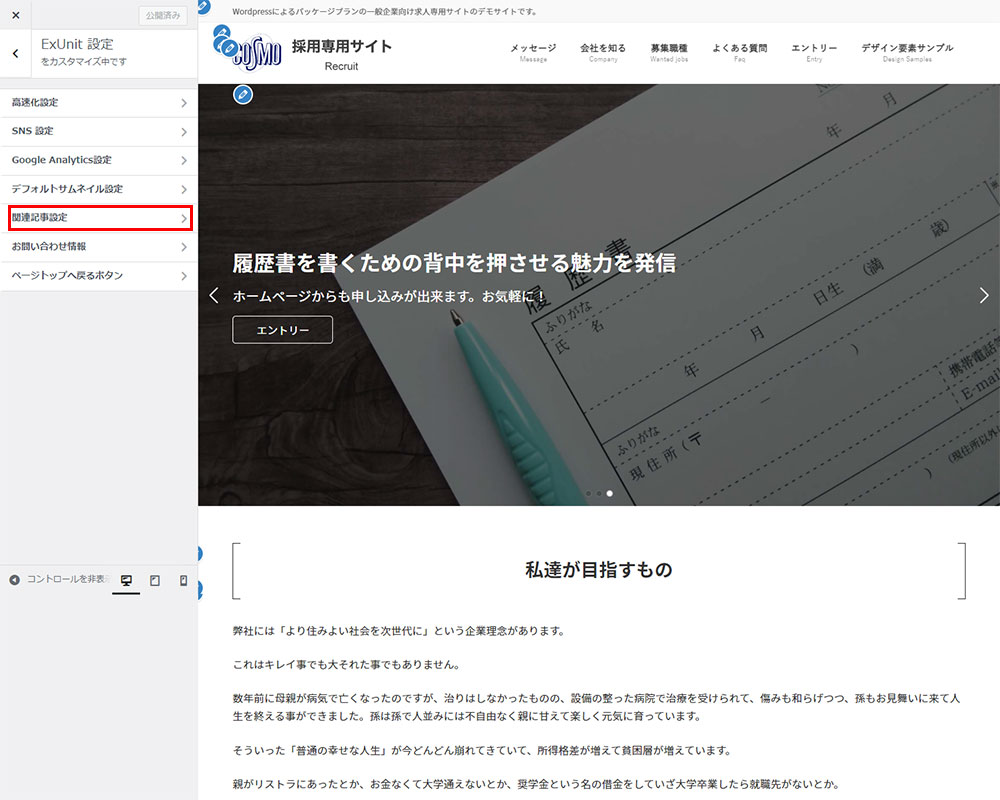Advance to next slide with right arrow
The width and height of the screenshot is (1000, 800).
984,295
